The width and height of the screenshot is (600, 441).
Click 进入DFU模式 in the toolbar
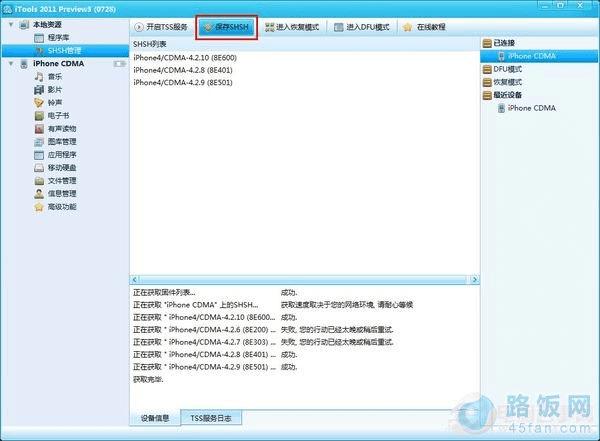pyautogui.click(x=362, y=27)
